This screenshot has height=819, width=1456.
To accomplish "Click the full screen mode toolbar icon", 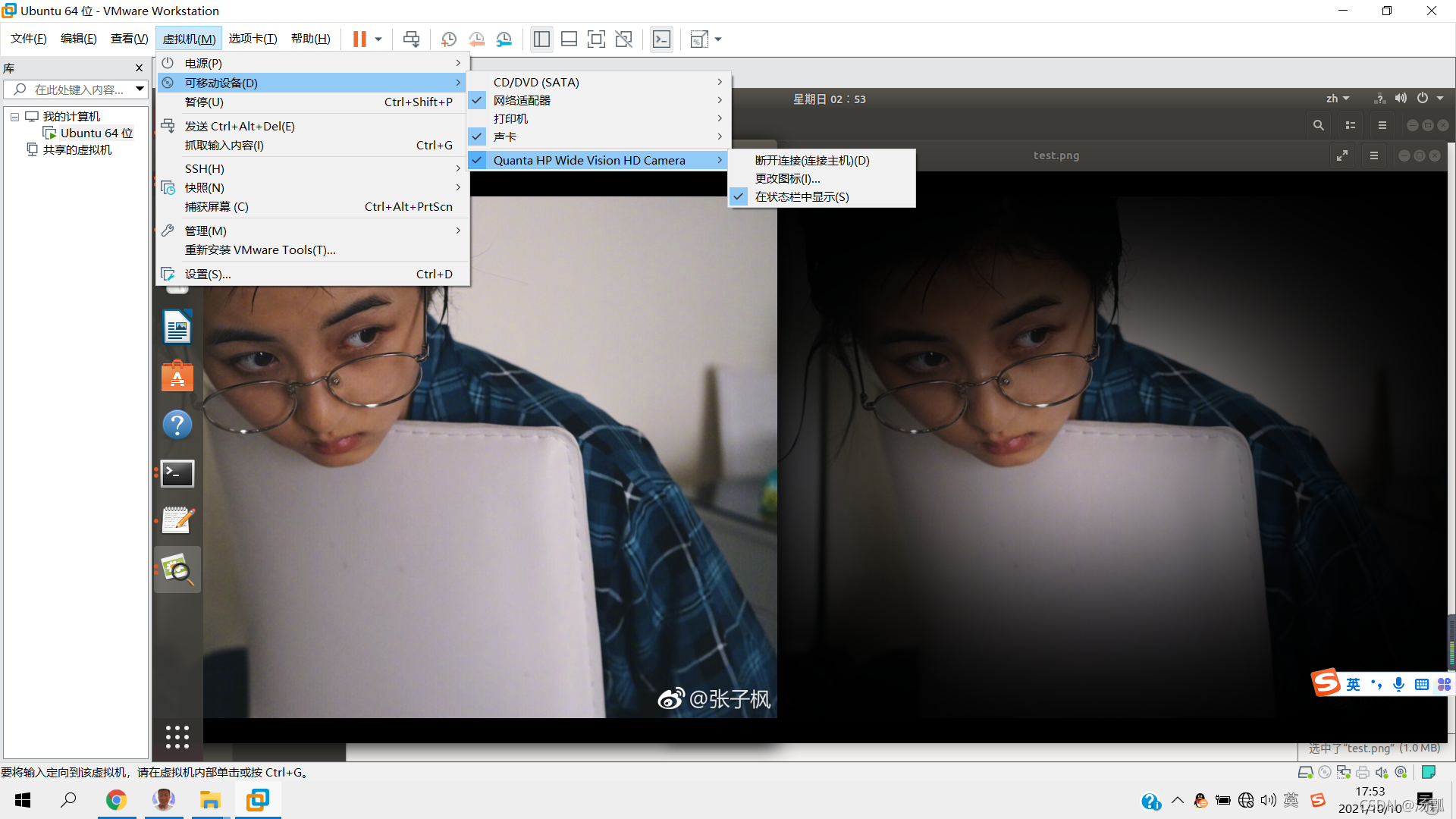I will click(x=596, y=39).
